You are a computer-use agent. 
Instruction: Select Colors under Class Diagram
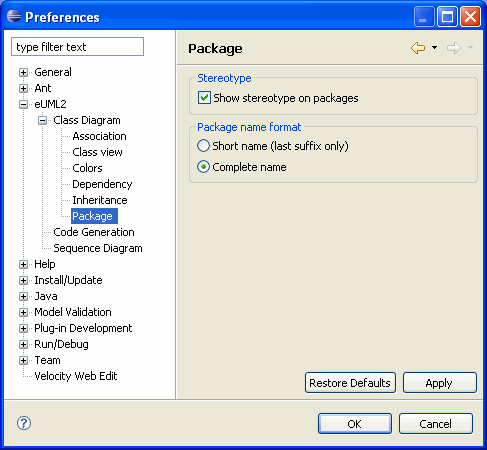(87, 168)
